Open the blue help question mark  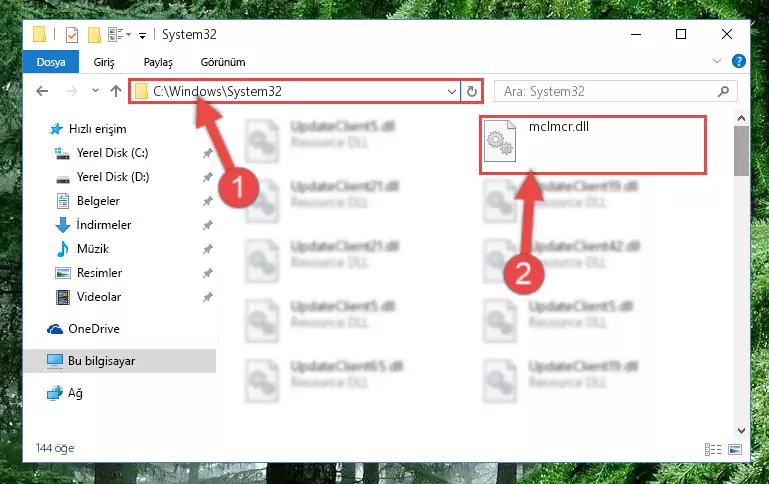click(x=739, y=61)
